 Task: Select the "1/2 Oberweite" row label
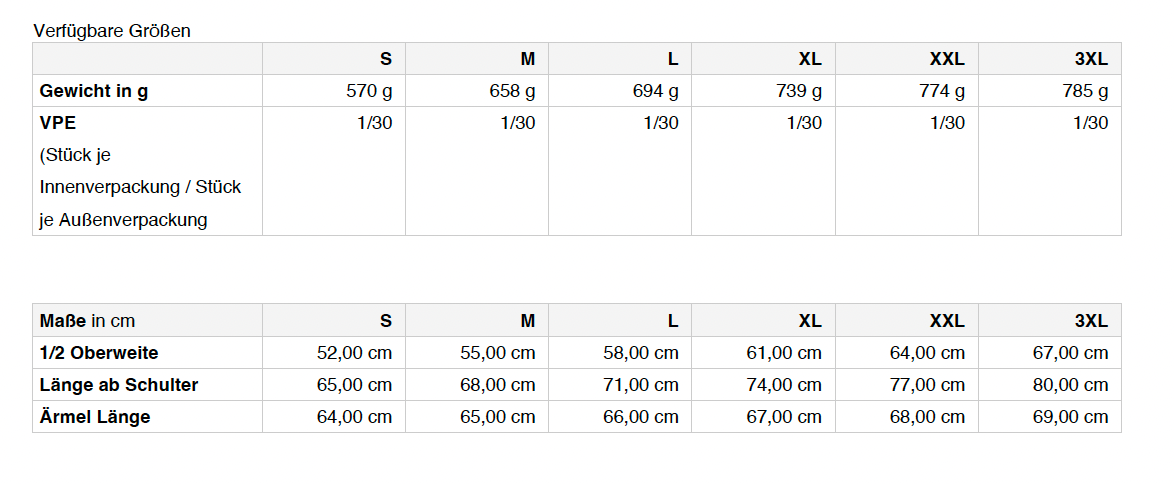click(99, 353)
